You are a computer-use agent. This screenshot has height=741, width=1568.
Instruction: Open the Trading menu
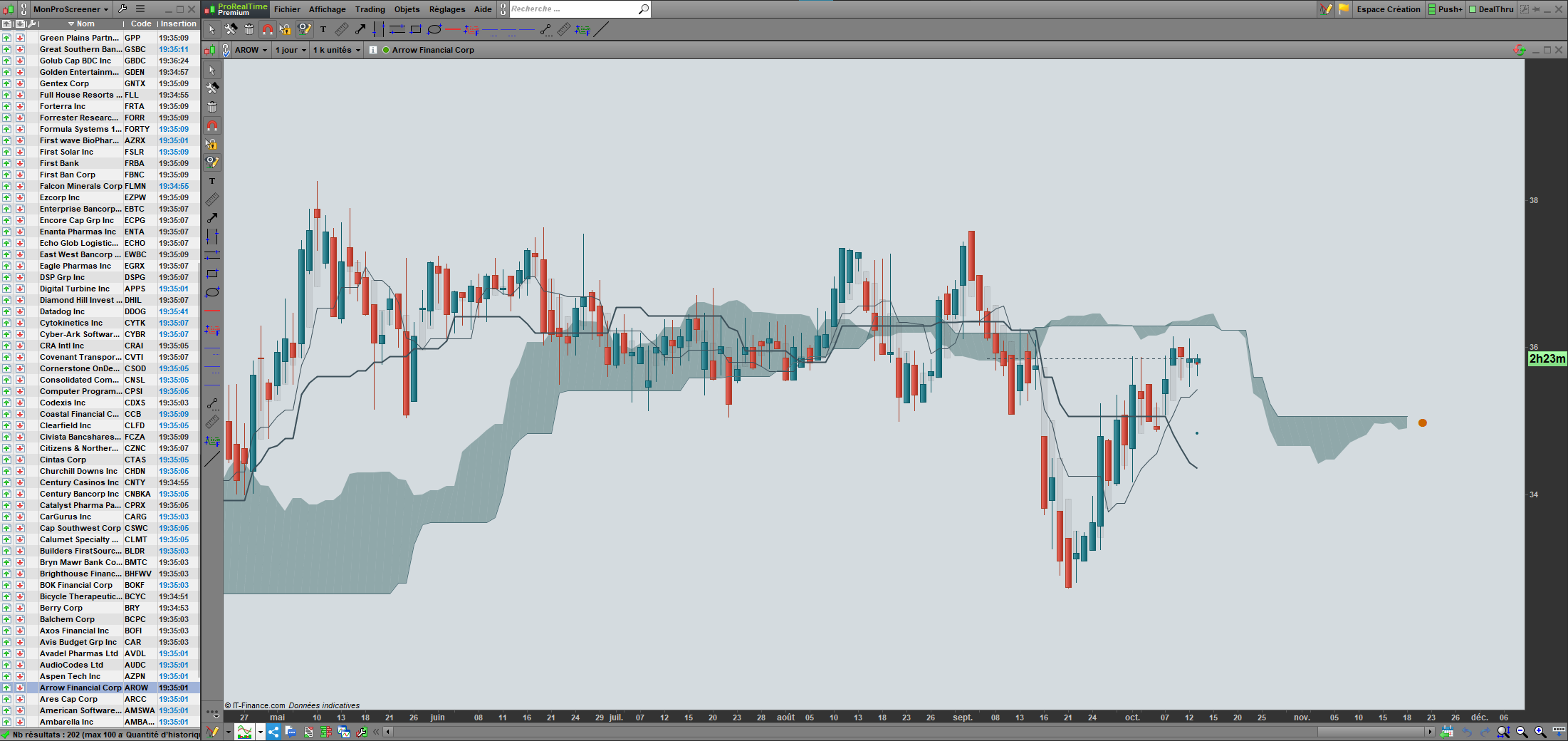point(370,9)
